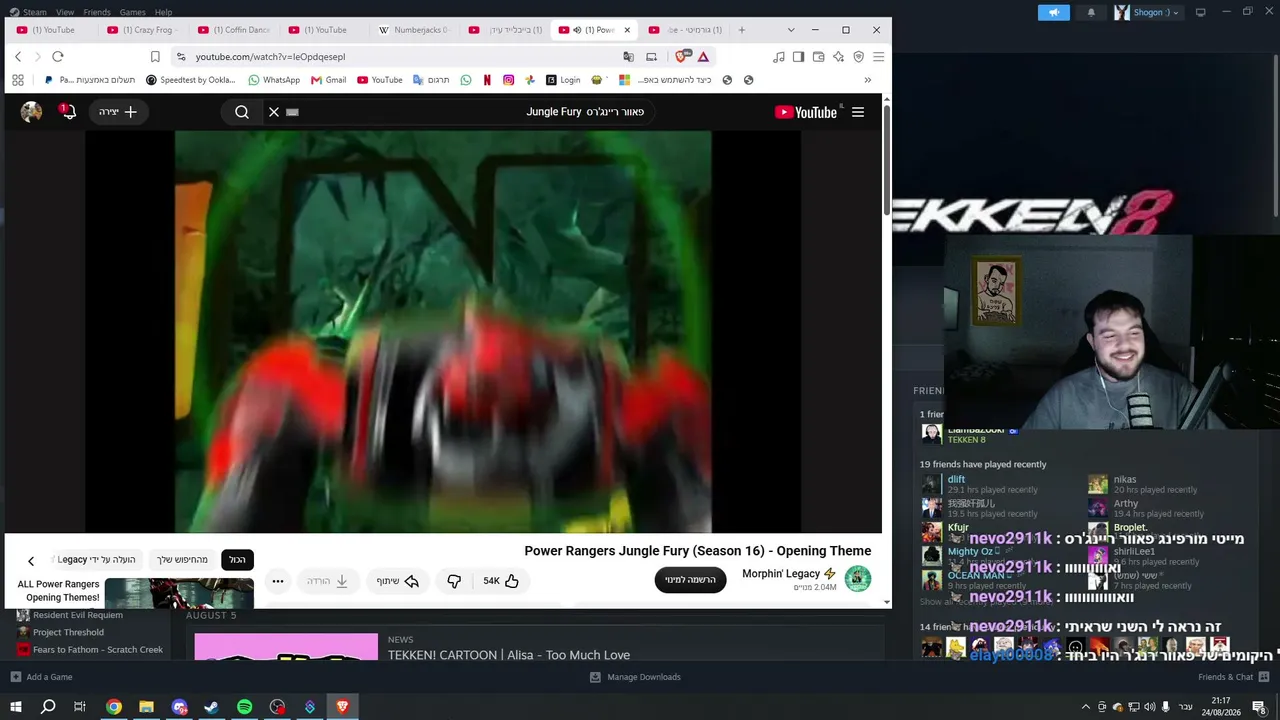Viewport: 1280px width, 720px height.
Task: Go to YouTube home via logo
Action: pos(806,112)
